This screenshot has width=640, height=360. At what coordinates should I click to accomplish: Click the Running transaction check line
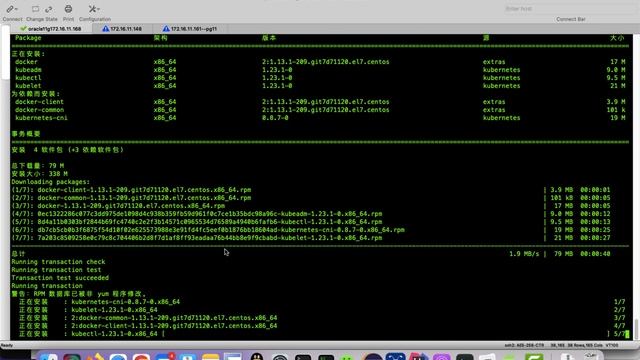(58, 262)
